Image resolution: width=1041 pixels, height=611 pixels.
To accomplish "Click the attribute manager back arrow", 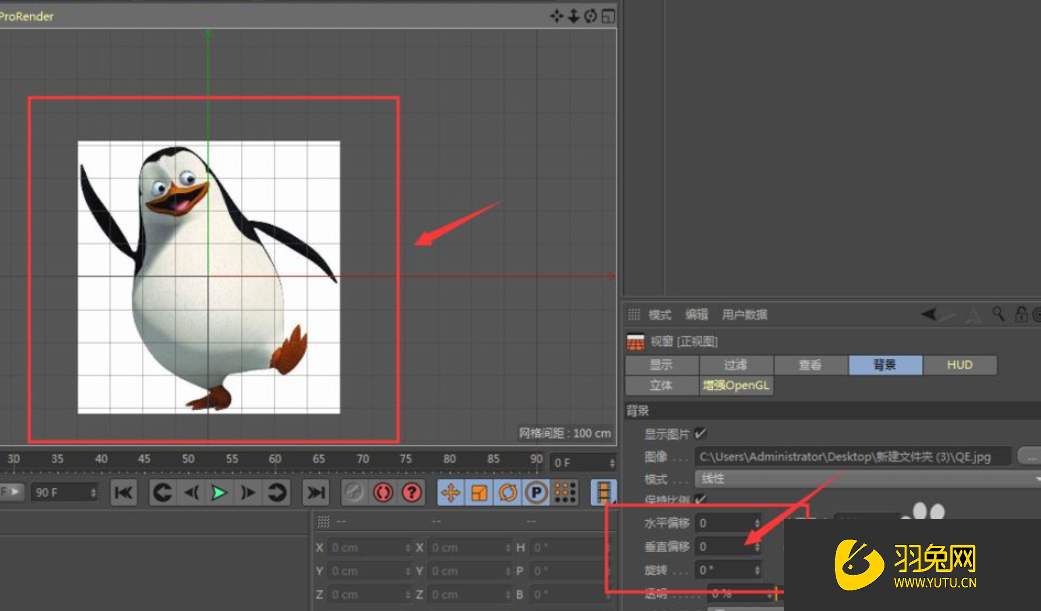I will 929,314.
